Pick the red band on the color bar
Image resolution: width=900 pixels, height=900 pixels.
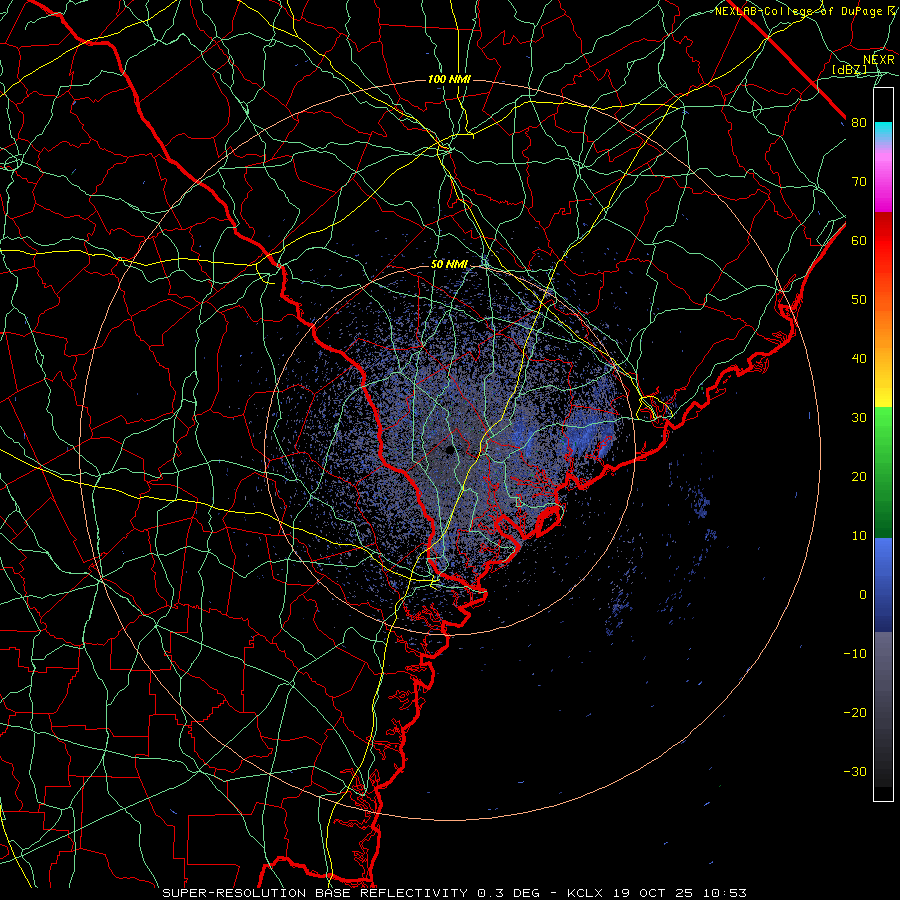coord(883,241)
